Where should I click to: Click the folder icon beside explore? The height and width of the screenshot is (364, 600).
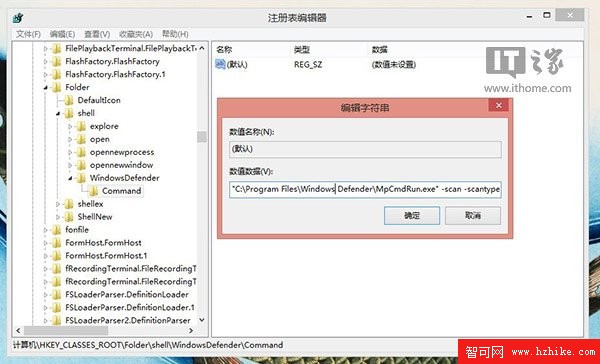(81, 126)
